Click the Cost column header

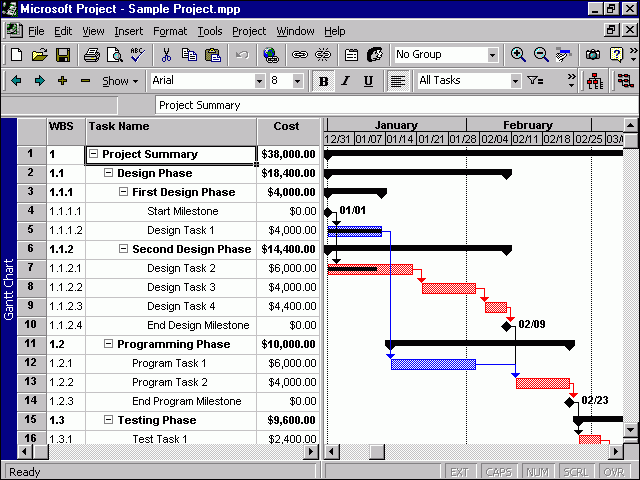pos(286,126)
